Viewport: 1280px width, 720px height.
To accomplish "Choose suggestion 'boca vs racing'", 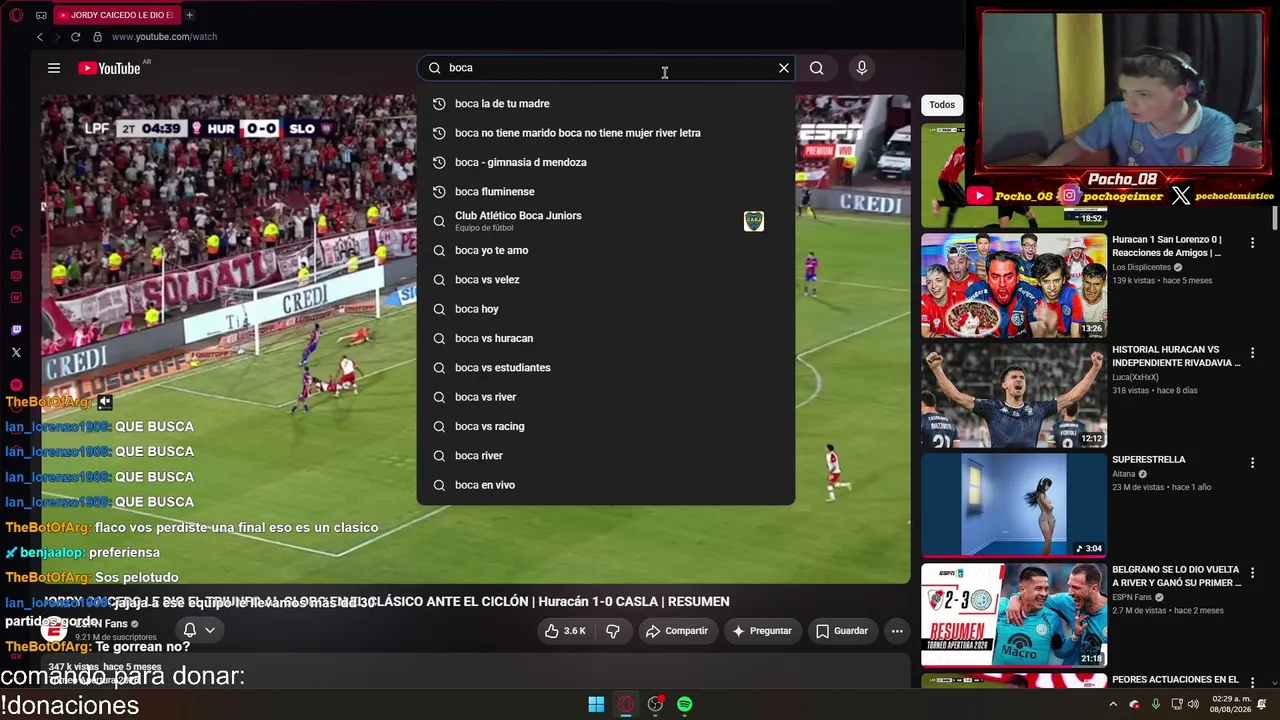I will click(x=606, y=426).
